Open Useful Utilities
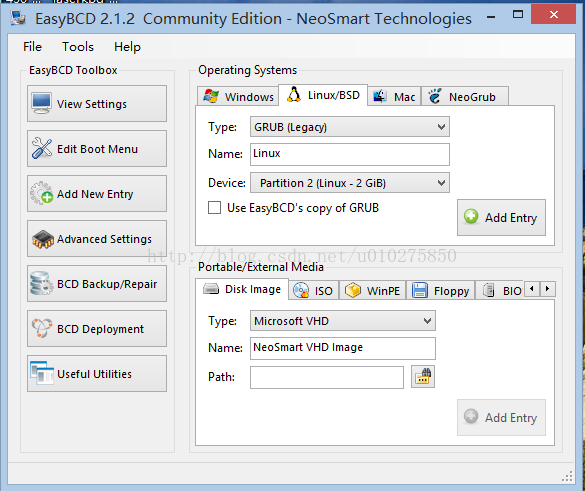Screen dimensions: 585x491 (97, 373)
